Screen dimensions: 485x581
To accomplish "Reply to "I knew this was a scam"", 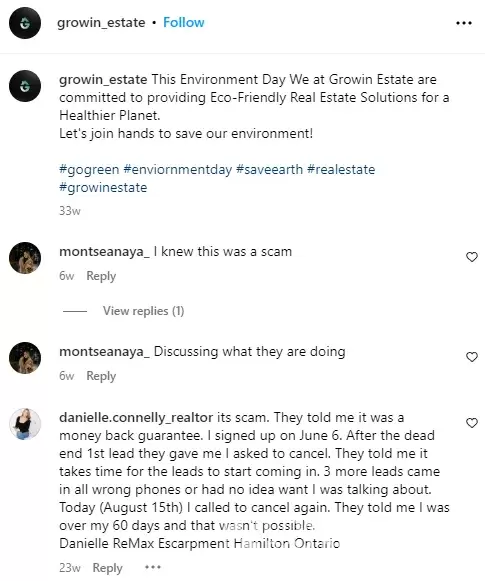I will point(101,276).
